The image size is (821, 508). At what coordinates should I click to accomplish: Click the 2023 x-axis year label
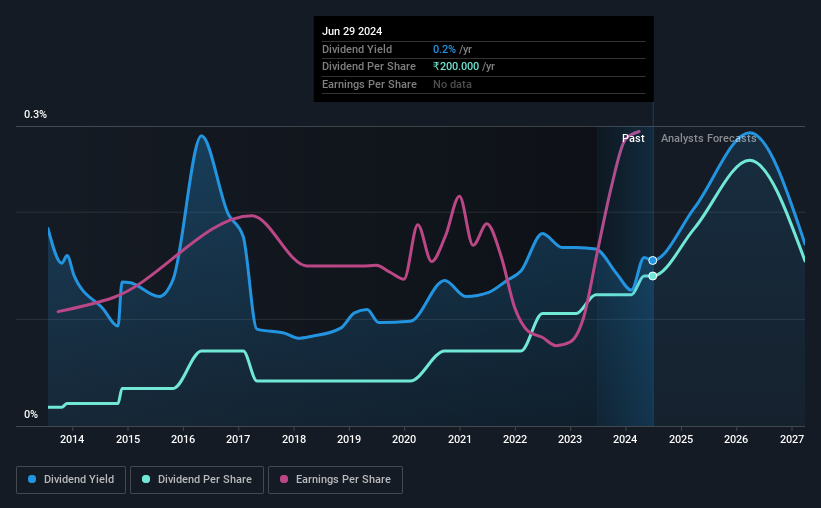(x=570, y=439)
